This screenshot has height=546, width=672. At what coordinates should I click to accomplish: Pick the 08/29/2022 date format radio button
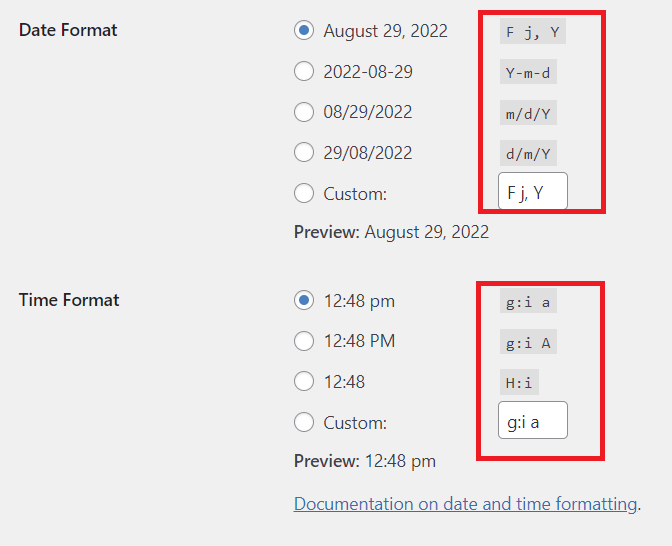click(x=304, y=112)
